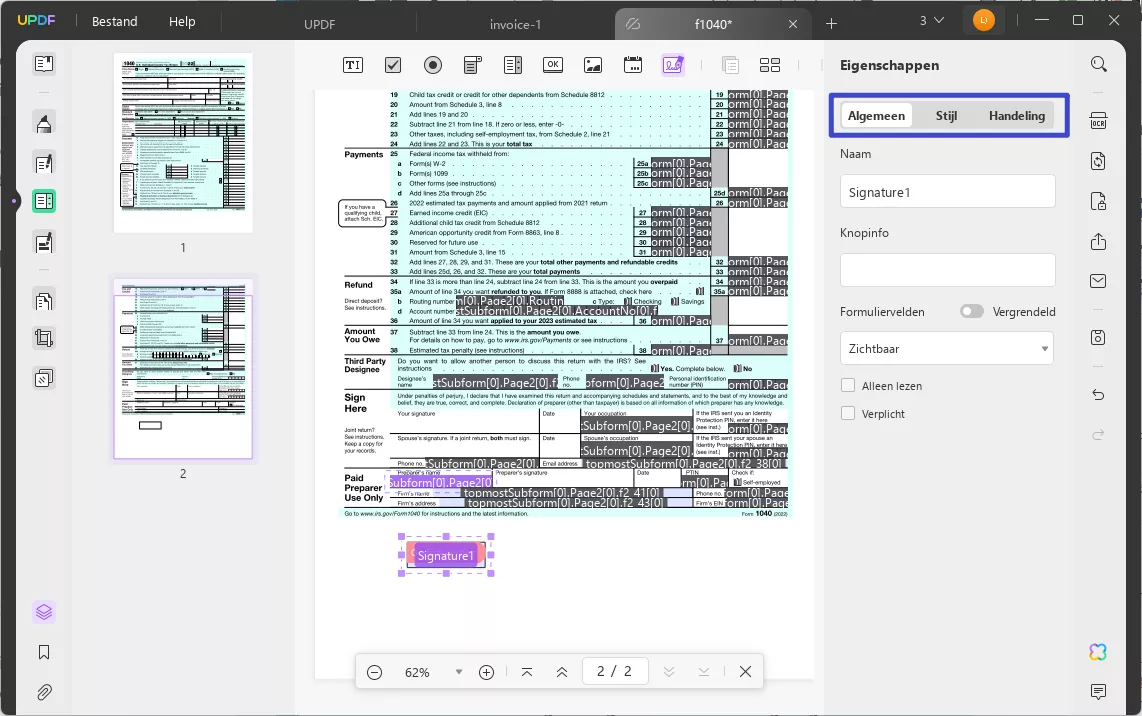Open the Share/export icon in right sidebar
This screenshot has width=1142, height=716.
click(x=1098, y=241)
